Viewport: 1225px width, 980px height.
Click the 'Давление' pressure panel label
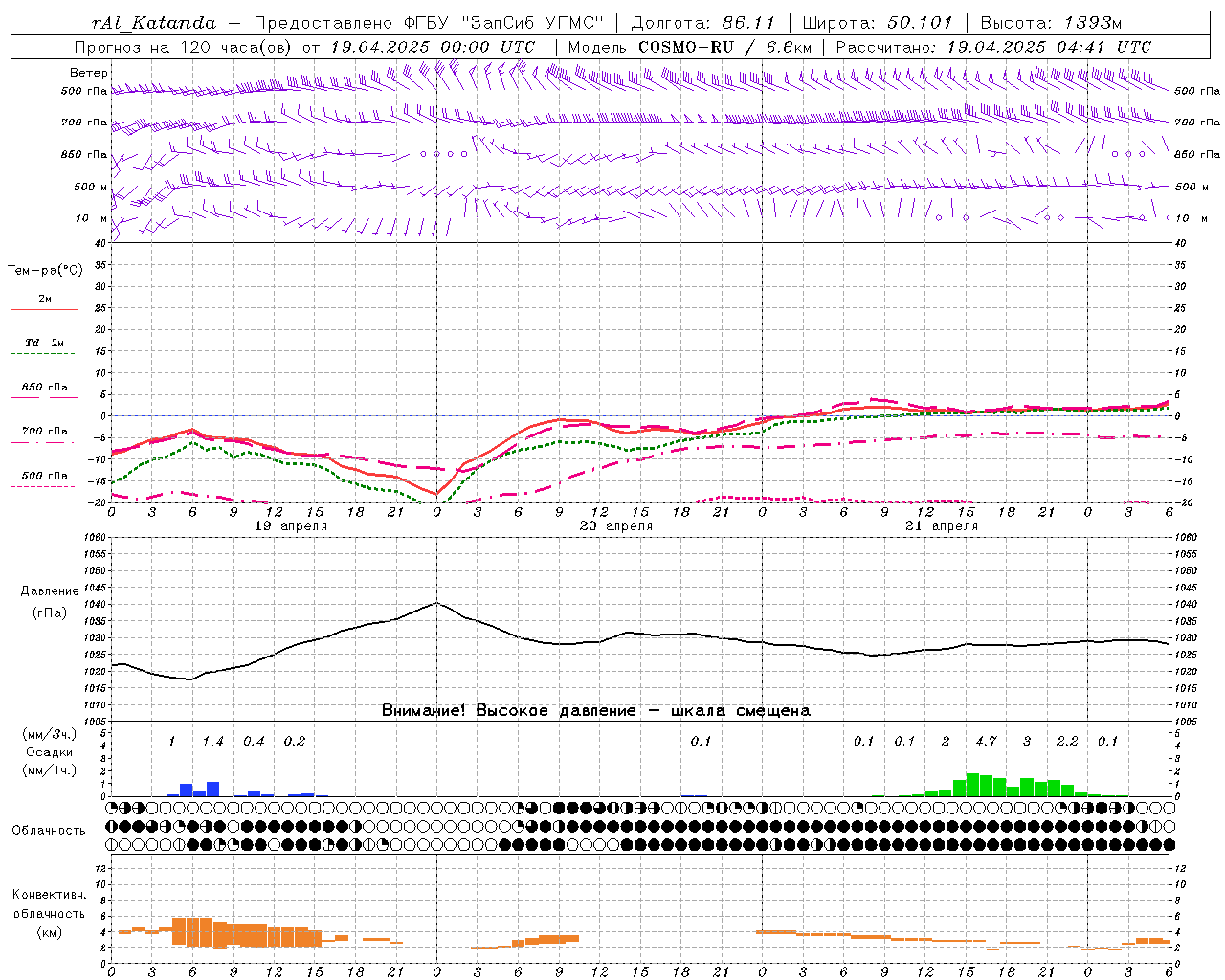pyautogui.click(x=50, y=591)
